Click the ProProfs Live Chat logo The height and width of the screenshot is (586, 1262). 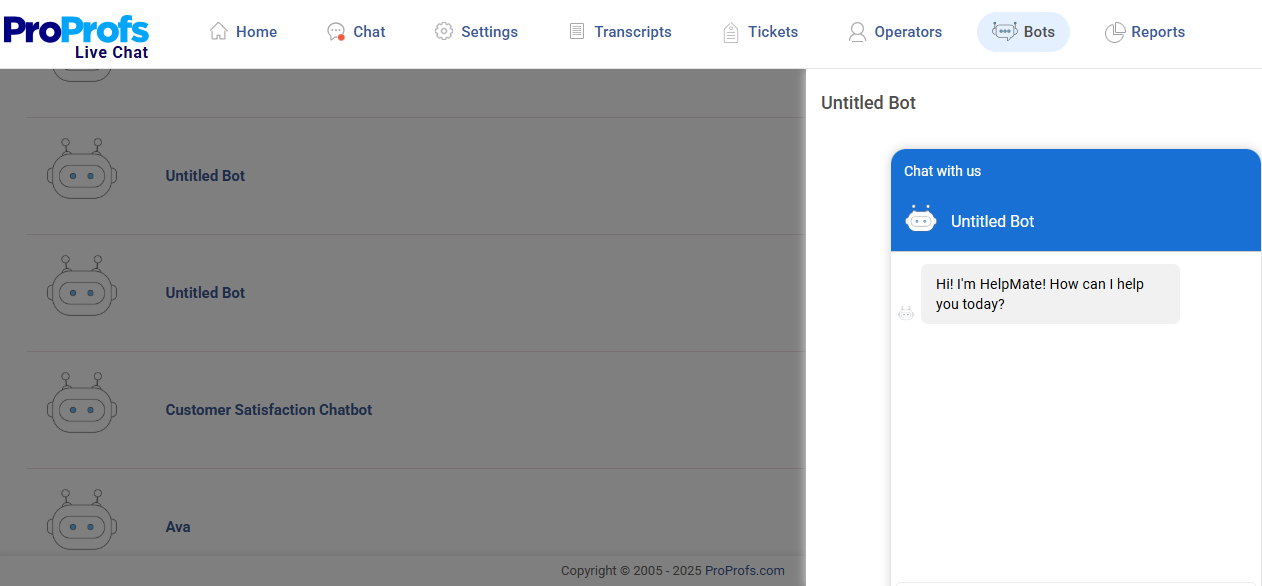(x=76, y=34)
